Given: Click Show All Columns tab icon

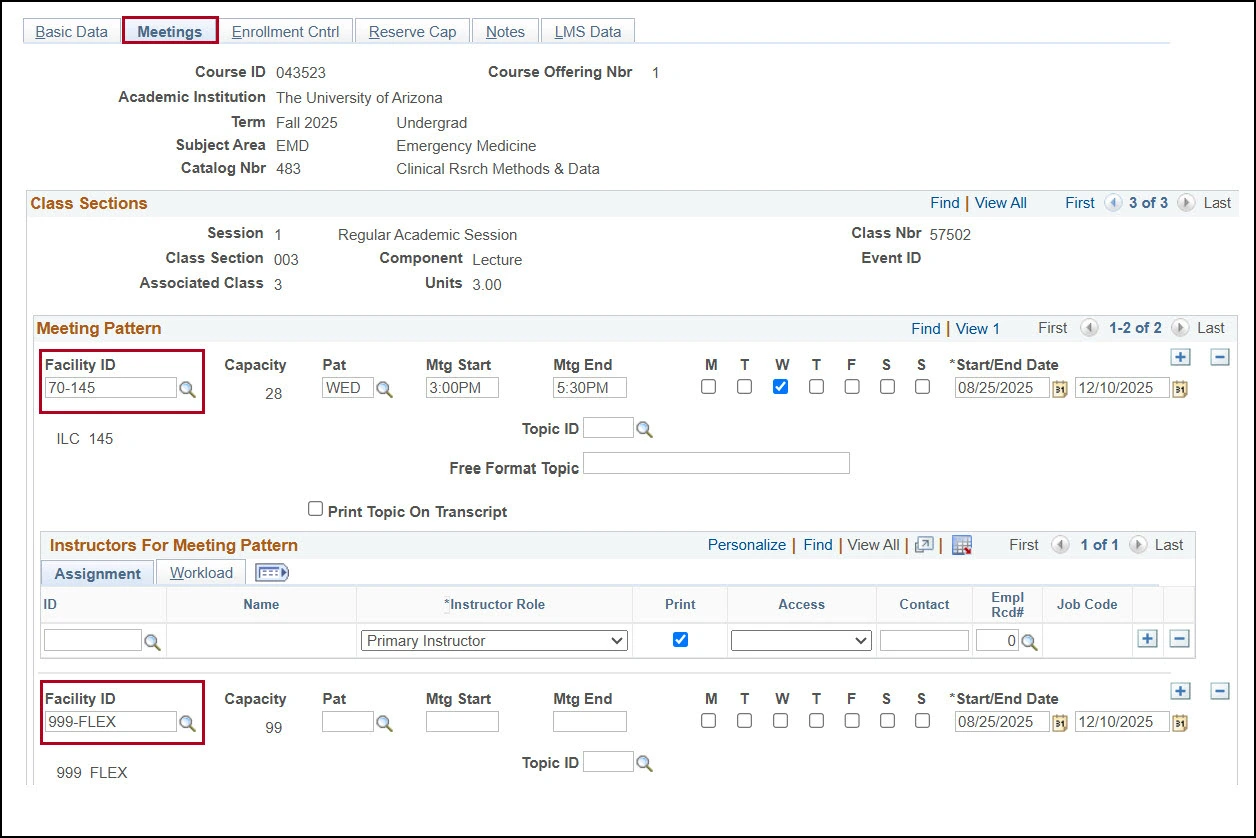Looking at the screenshot, I should [x=272, y=573].
